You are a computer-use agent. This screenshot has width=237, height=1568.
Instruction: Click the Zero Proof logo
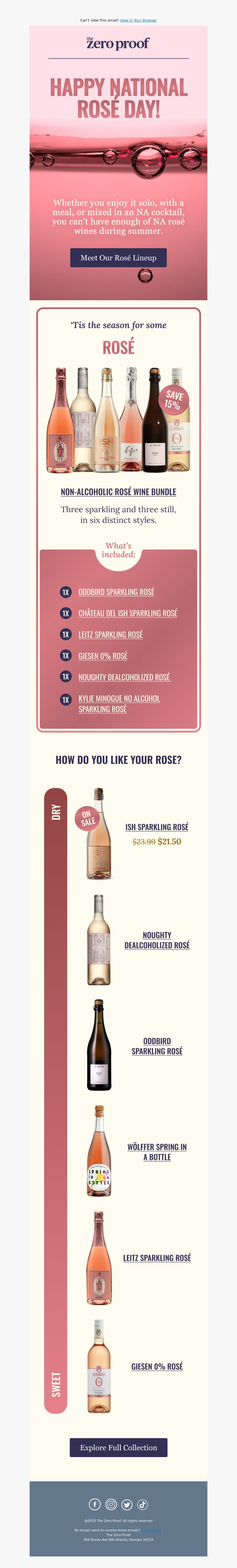pyautogui.click(x=118, y=43)
